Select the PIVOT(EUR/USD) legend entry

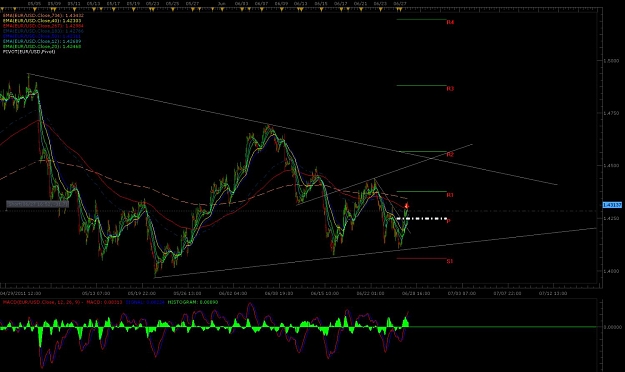tap(29, 51)
